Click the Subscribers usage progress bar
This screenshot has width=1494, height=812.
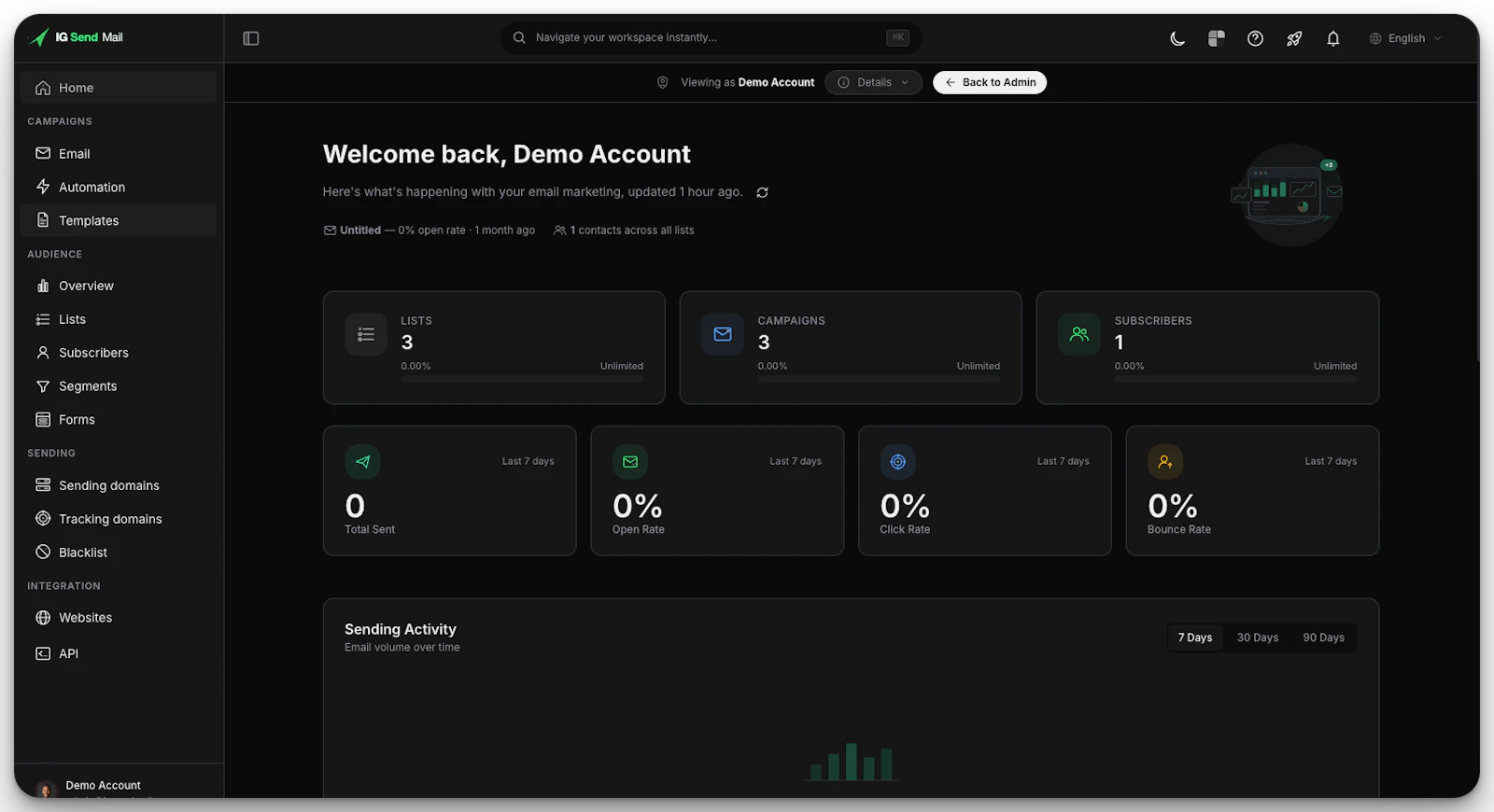tap(1235, 379)
